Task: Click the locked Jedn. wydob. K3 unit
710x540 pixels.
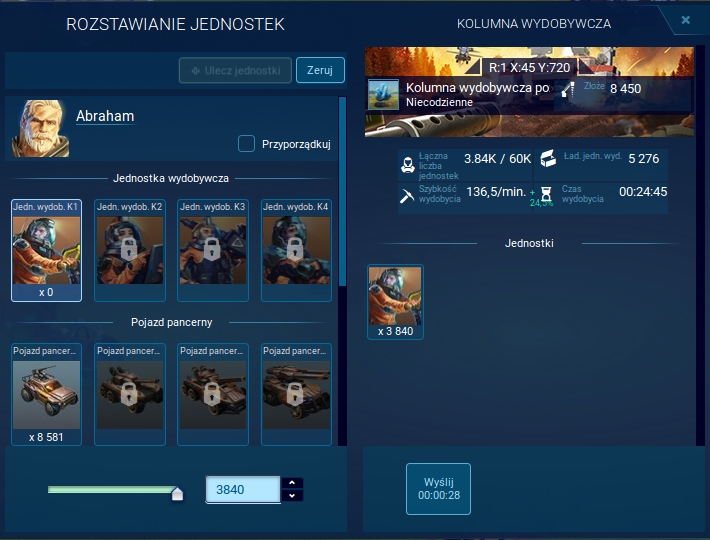Action: [212, 249]
